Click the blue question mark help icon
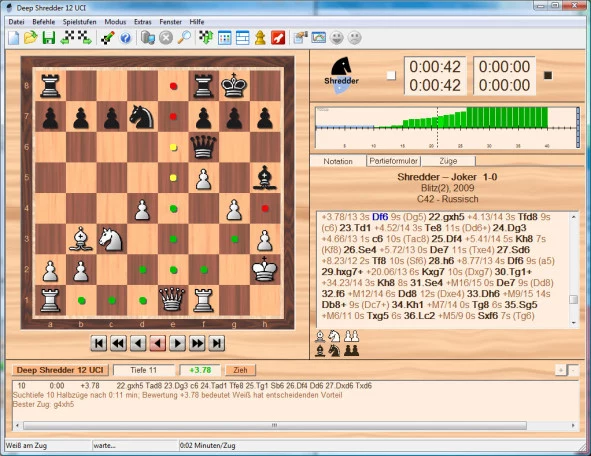 pos(126,38)
